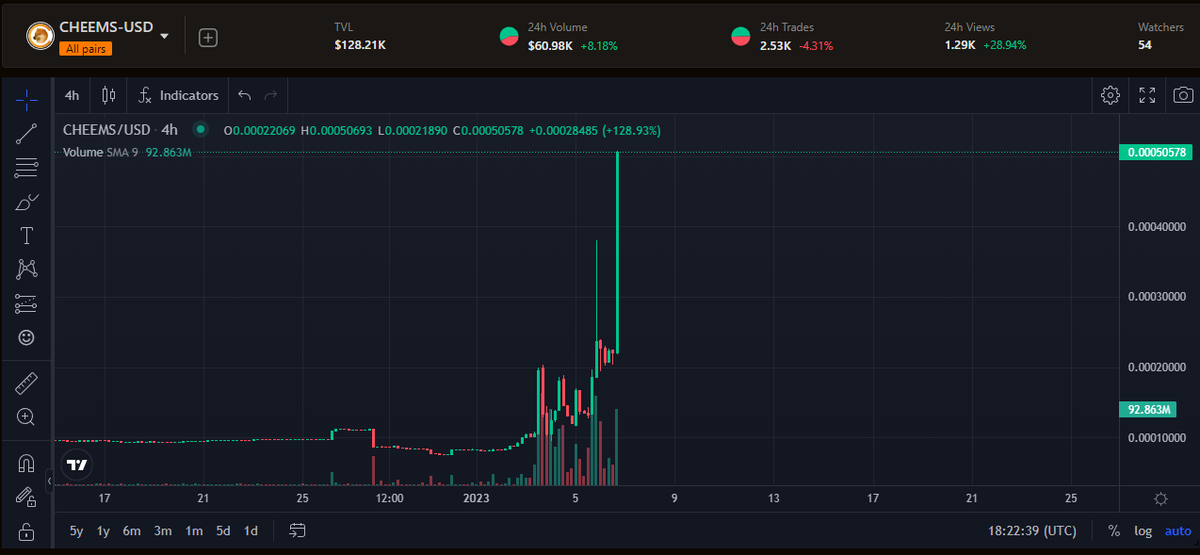This screenshot has height=555, width=1200.
Task: Activate the zoom in tool
Action: (27, 417)
